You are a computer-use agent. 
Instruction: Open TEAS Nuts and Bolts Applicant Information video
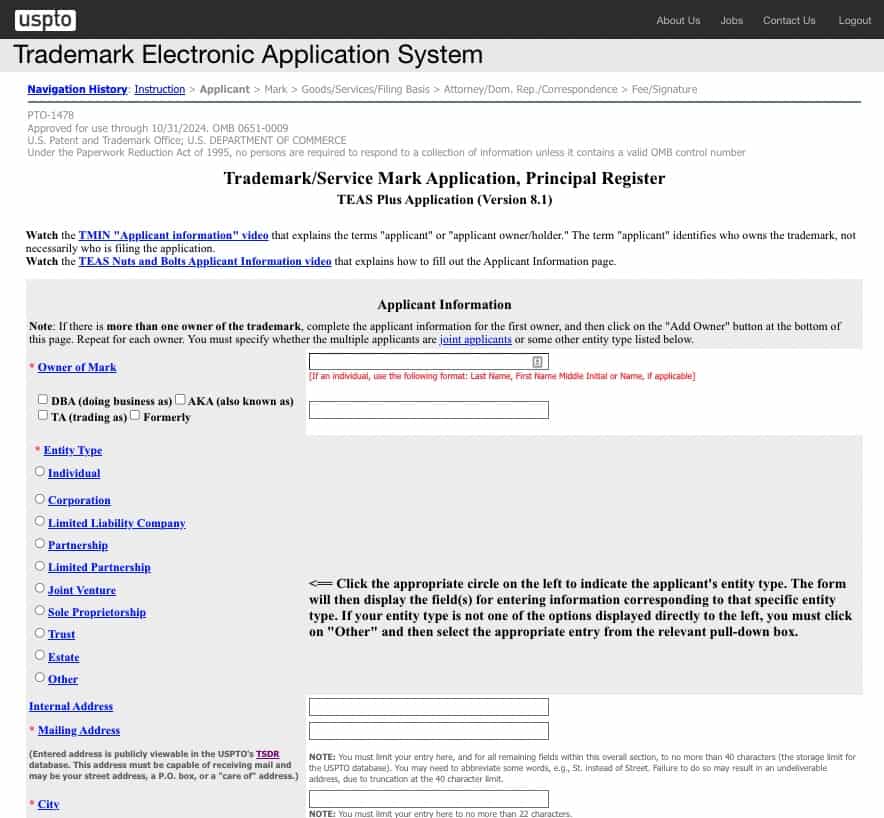[x=205, y=261]
